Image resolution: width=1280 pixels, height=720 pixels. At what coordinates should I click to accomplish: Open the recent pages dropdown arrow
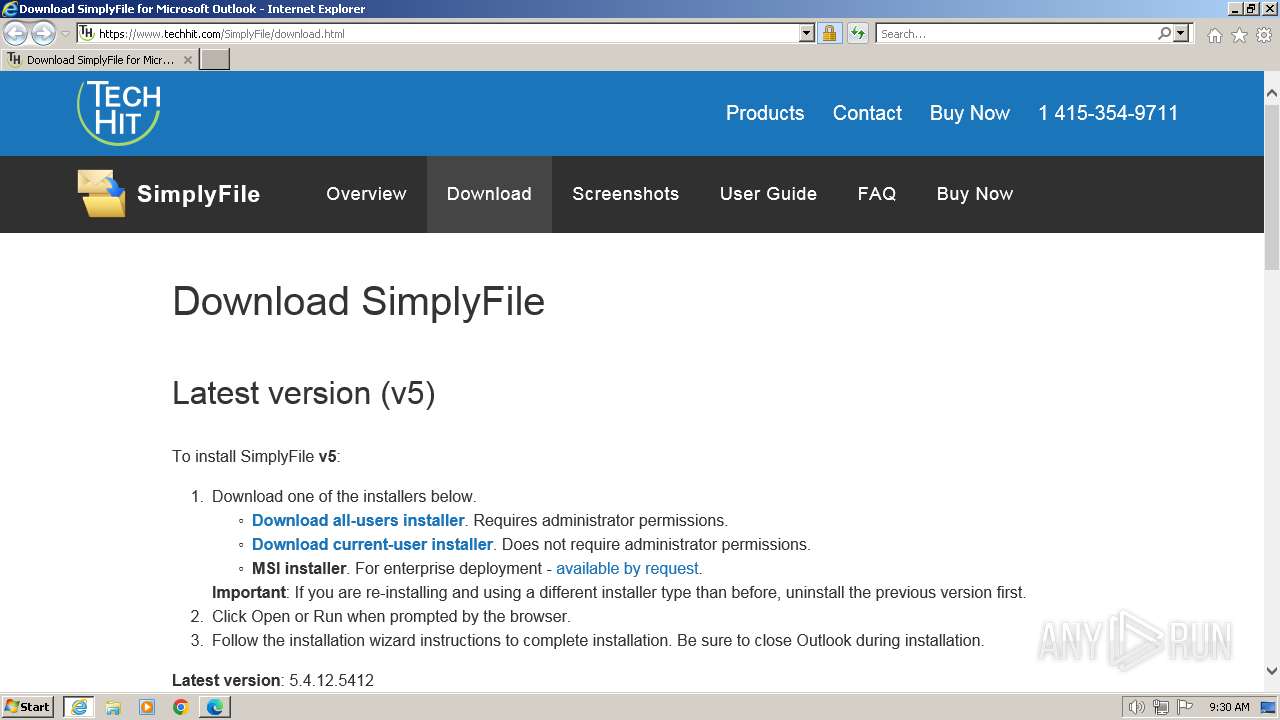[x=66, y=33]
